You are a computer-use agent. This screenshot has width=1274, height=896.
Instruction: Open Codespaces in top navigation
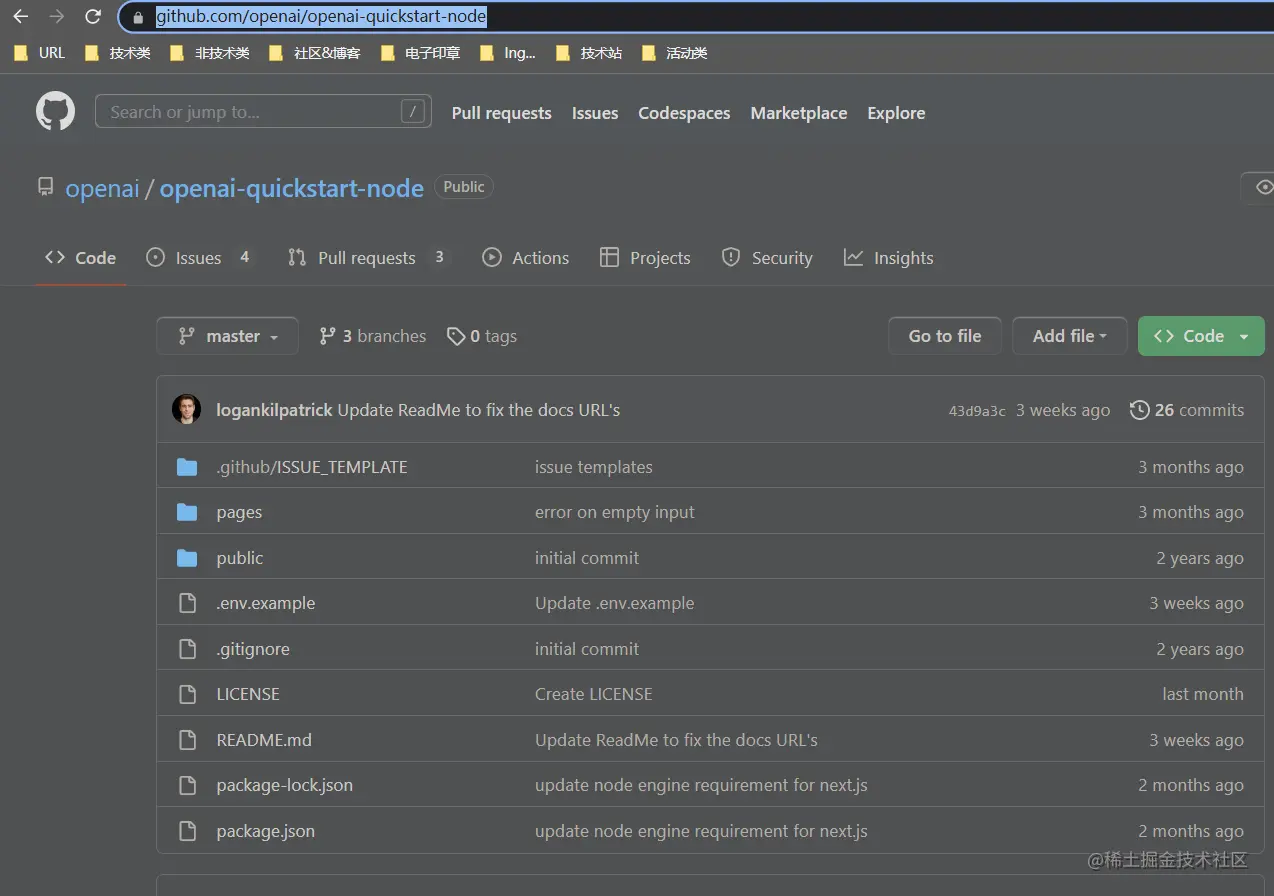click(x=684, y=113)
